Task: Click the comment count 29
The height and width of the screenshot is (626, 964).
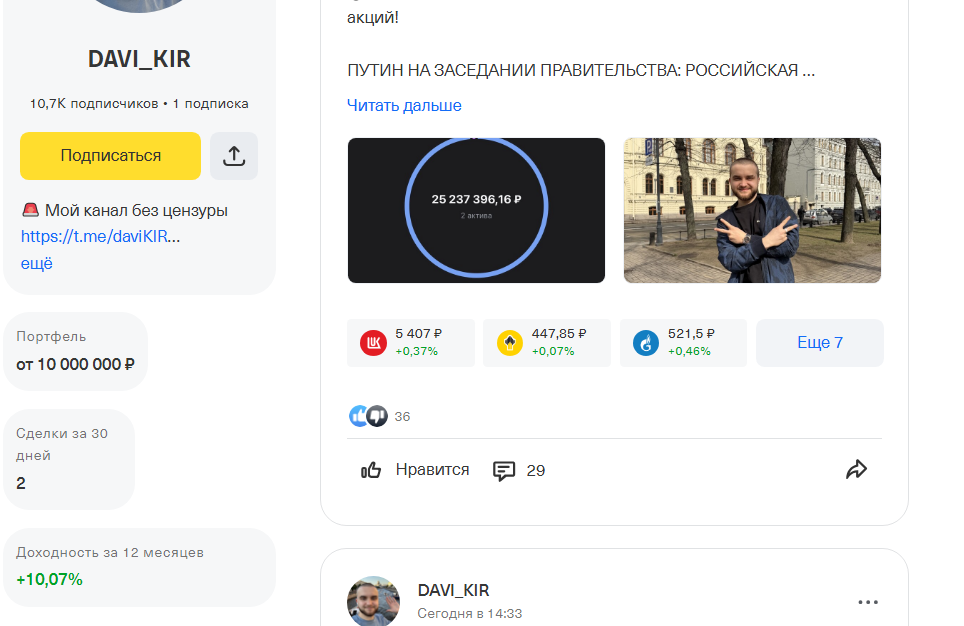Action: (535, 471)
